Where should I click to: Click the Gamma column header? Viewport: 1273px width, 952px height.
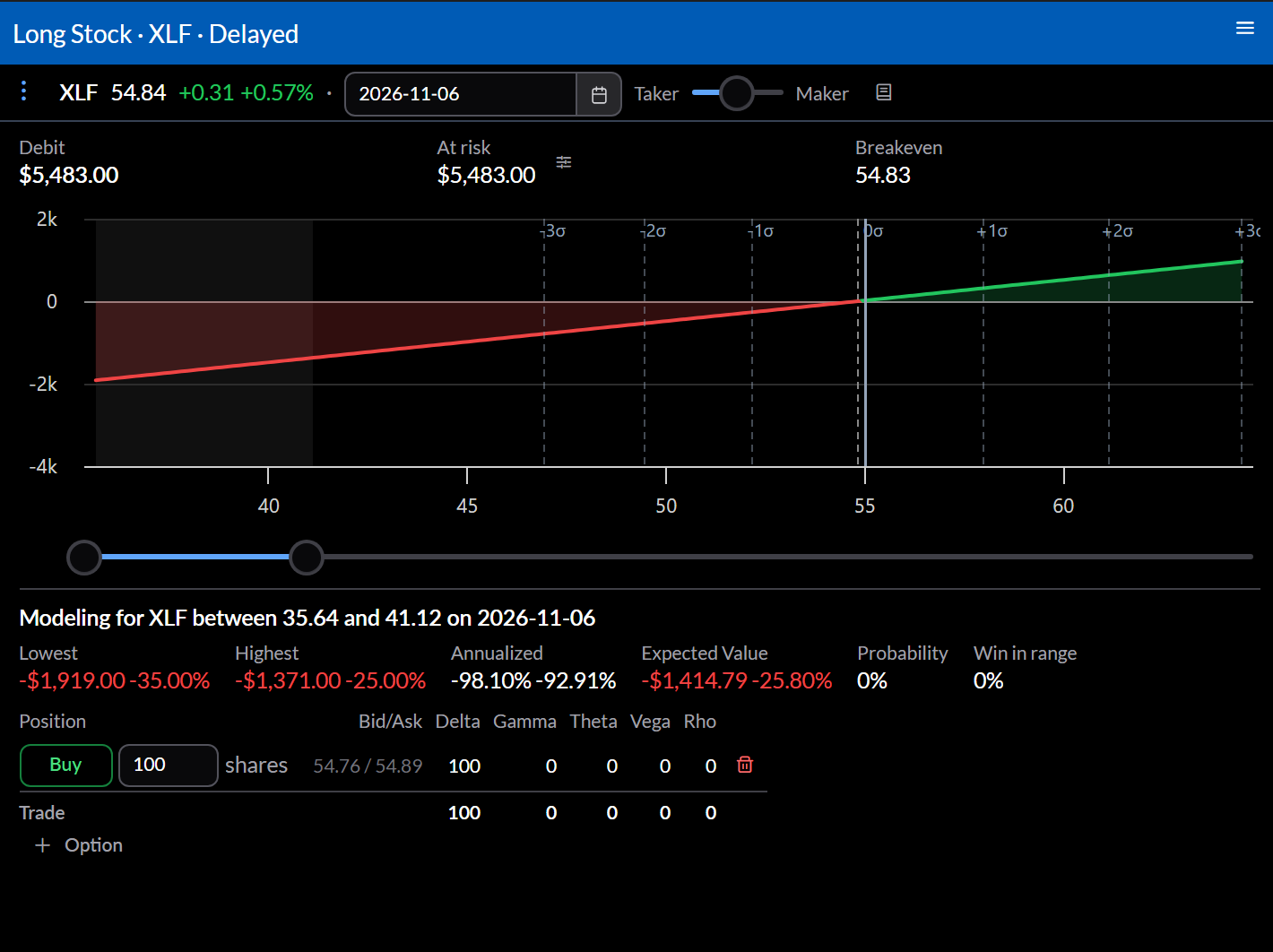[x=524, y=722]
